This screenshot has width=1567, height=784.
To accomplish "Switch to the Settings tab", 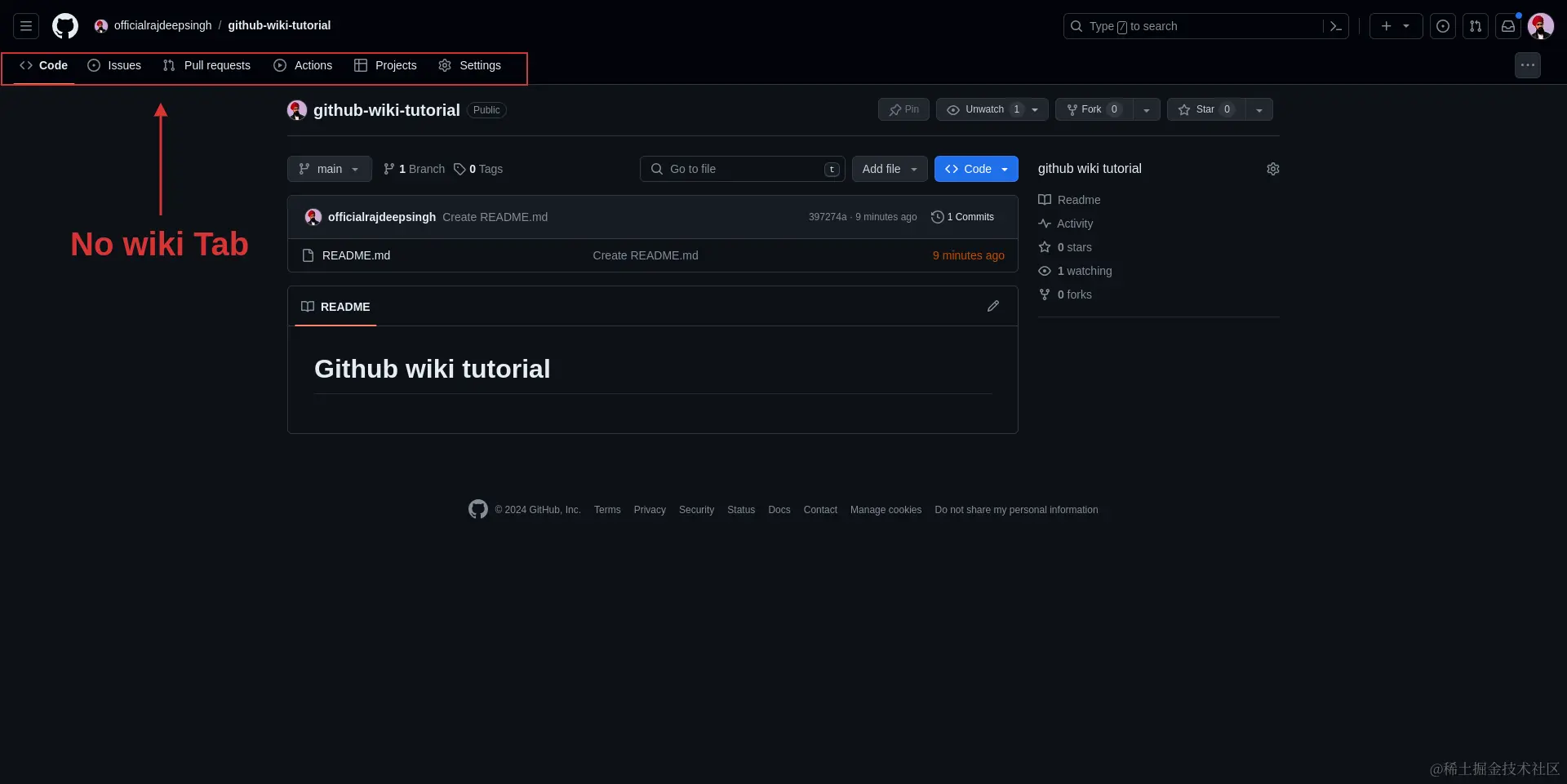I will pos(470,65).
